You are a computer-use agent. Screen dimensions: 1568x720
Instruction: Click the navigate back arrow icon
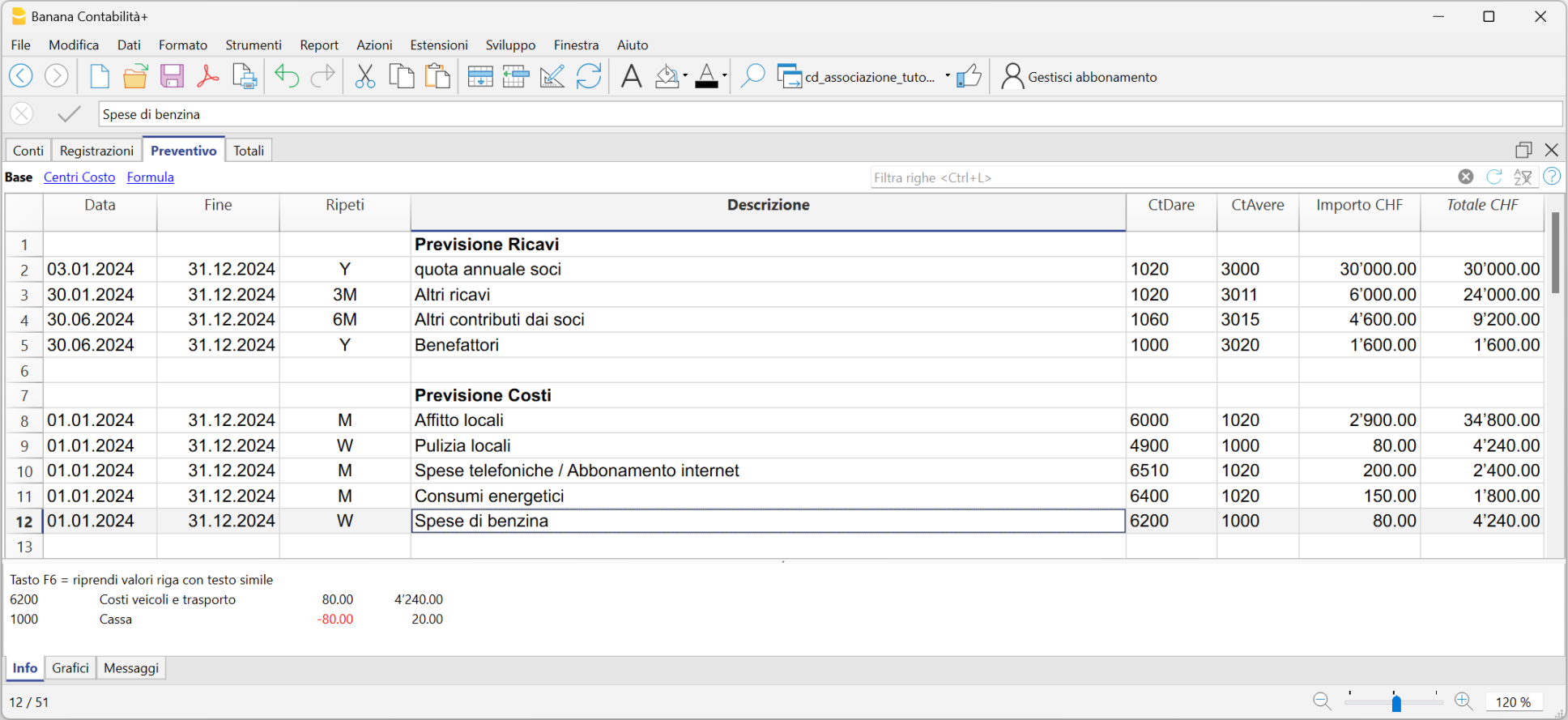[21, 76]
